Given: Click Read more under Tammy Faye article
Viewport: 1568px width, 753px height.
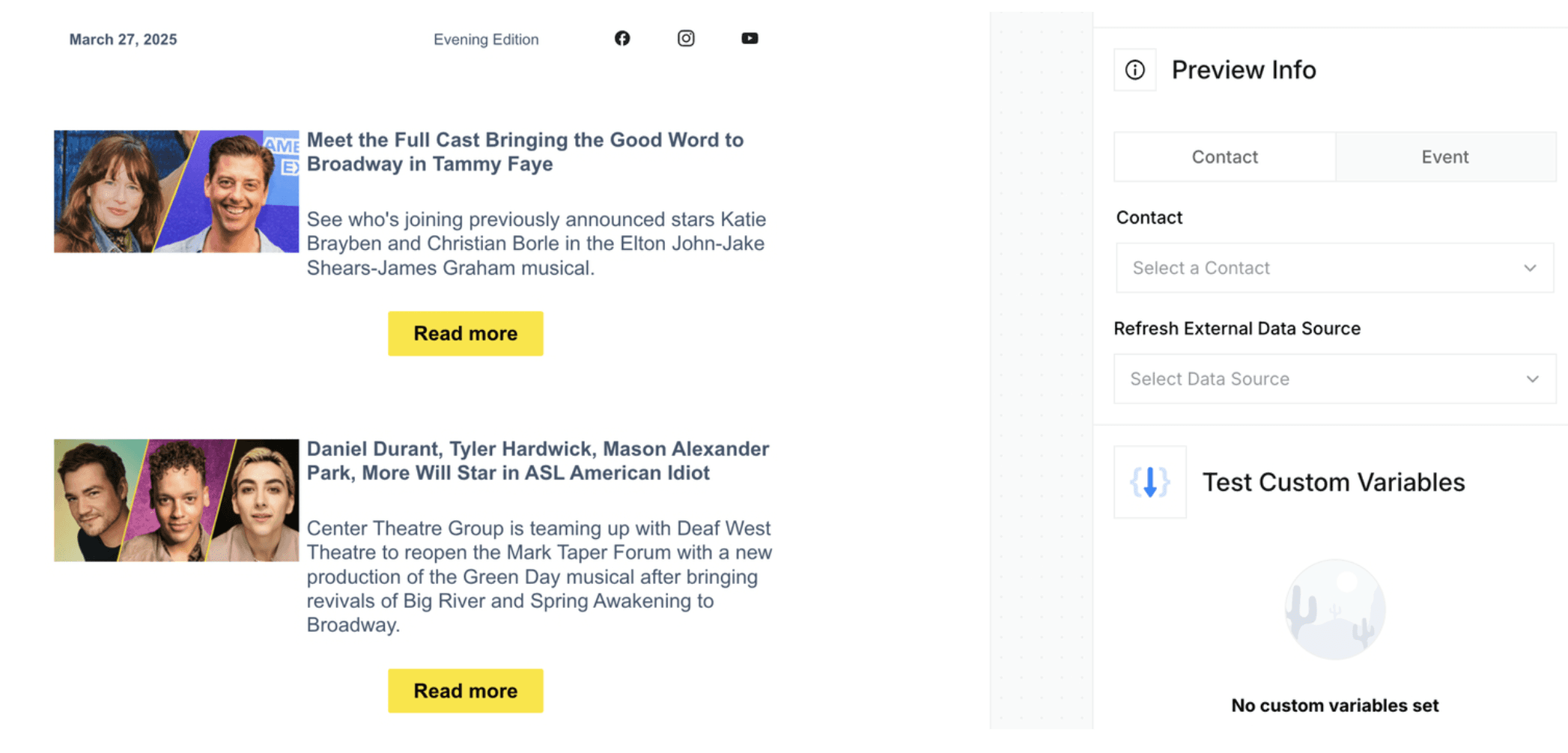Looking at the screenshot, I should [466, 334].
